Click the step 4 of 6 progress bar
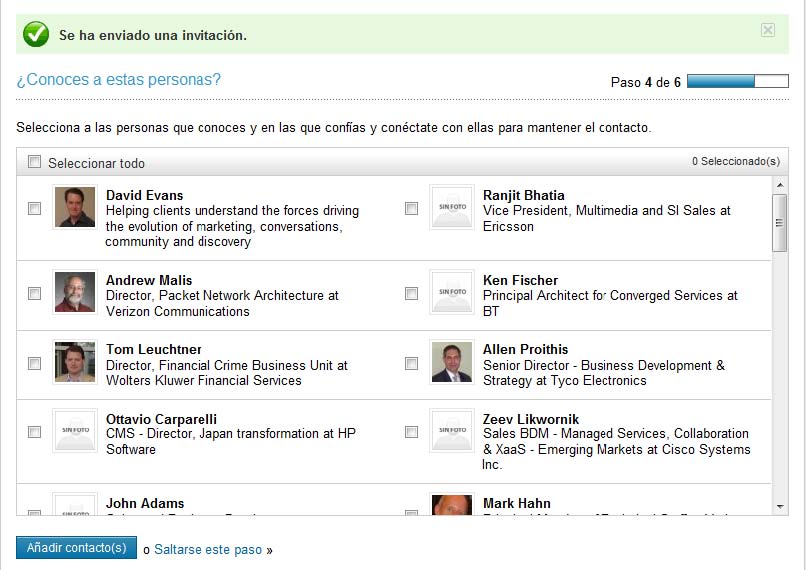Image resolution: width=806 pixels, height=570 pixels. 737,82
